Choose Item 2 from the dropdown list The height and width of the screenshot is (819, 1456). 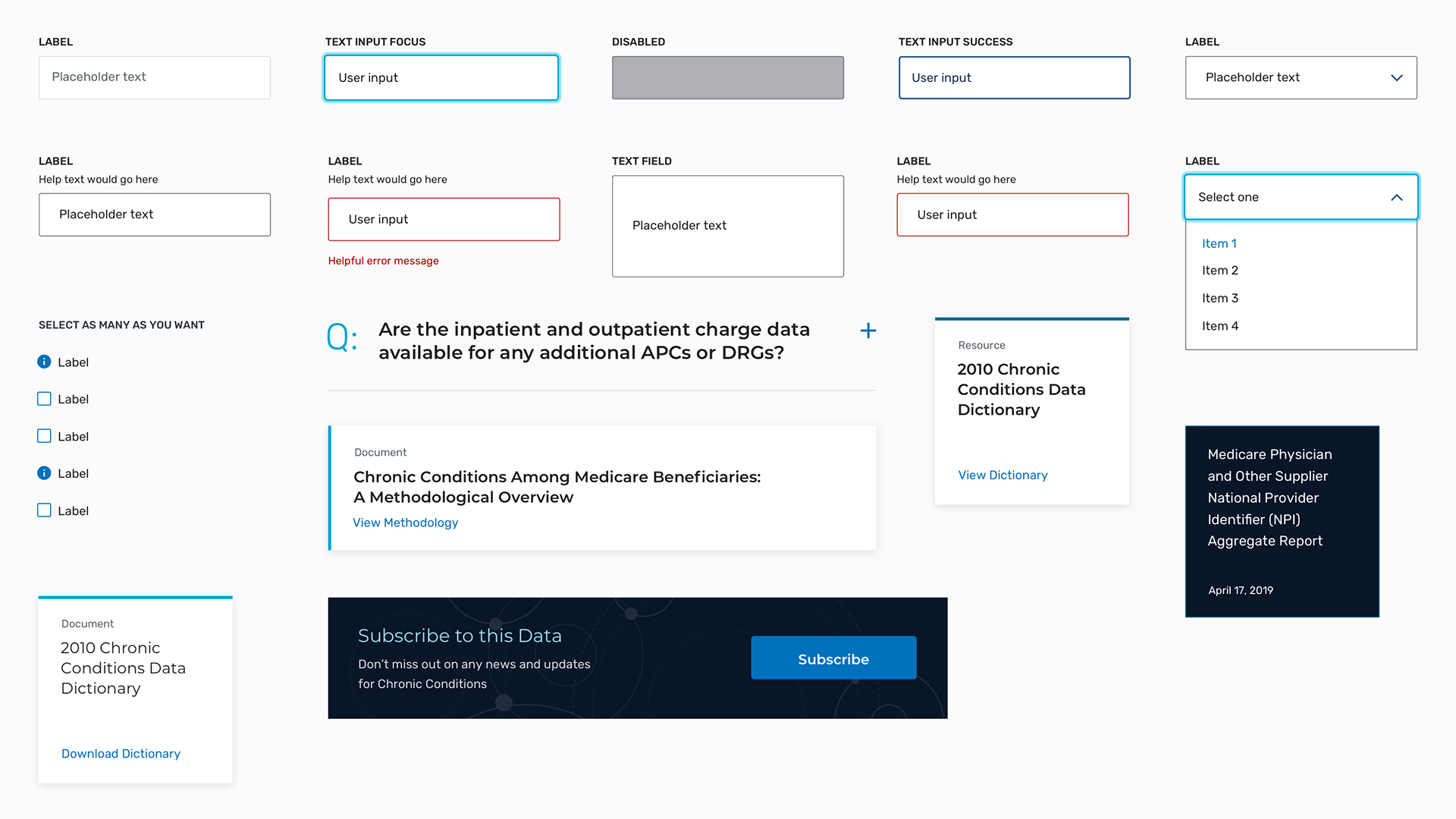[x=1220, y=271]
